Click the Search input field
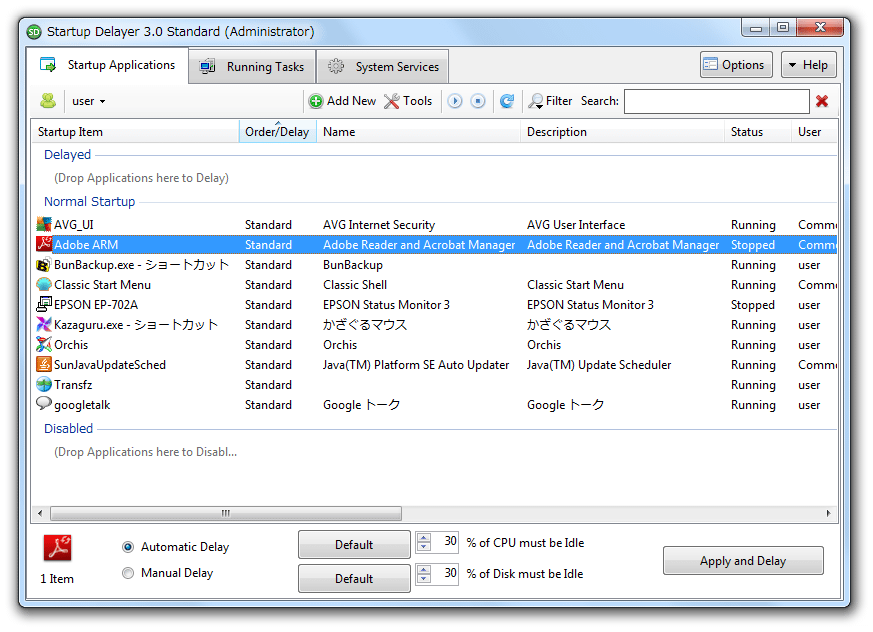 point(717,101)
